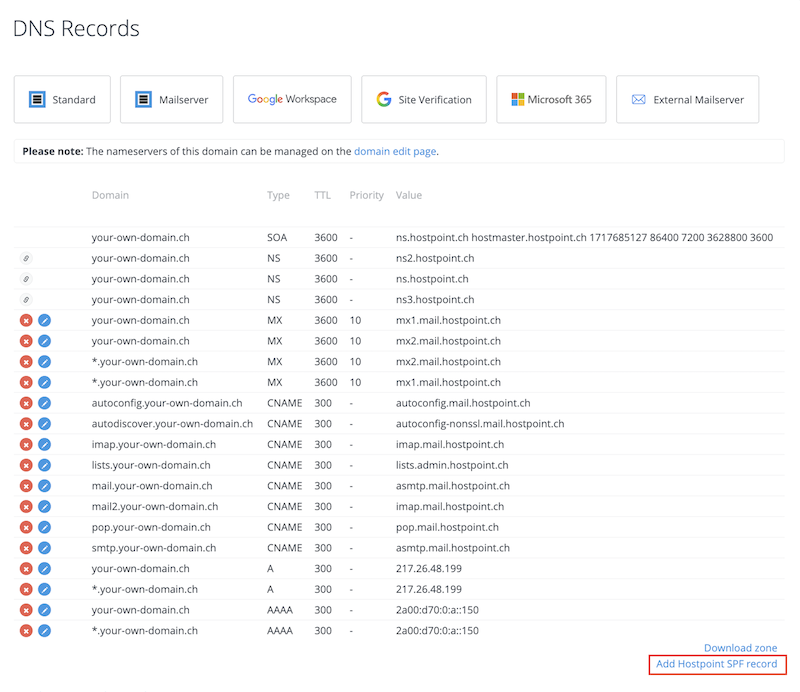Apply the Mailserver DNS template

coord(171,100)
